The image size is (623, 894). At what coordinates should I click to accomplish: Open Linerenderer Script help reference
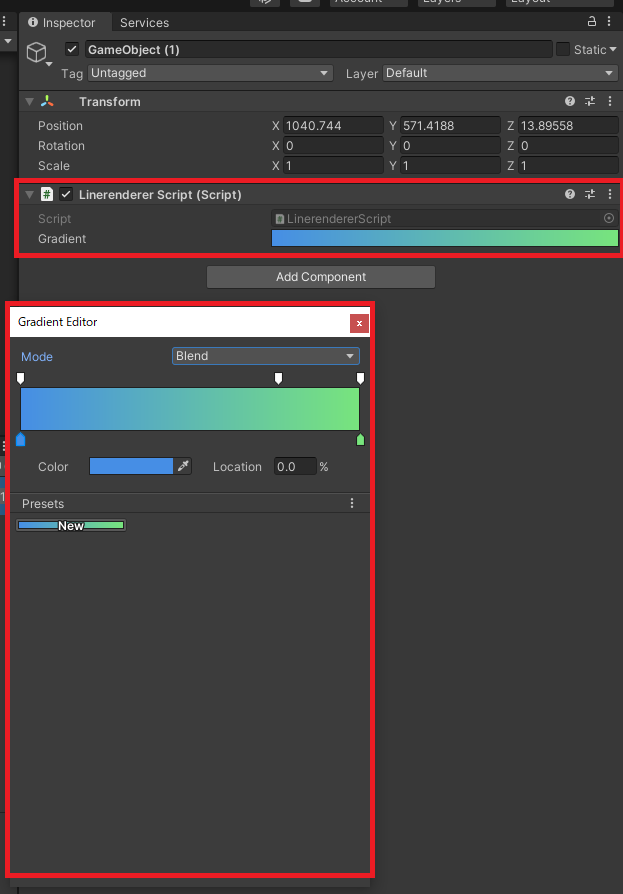pyautogui.click(x=569, y=194)
